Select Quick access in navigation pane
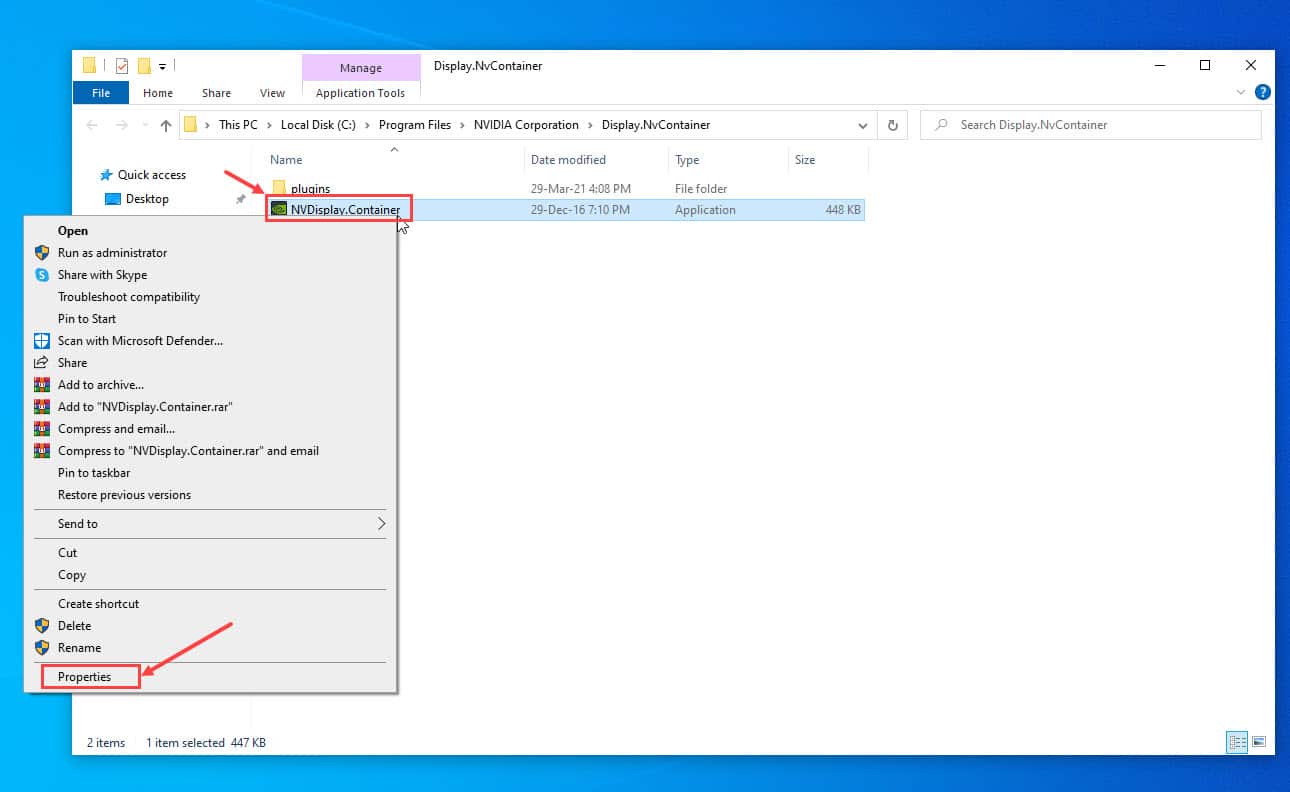The width and height of the screenshot is (1290, 792). (151, 175)
